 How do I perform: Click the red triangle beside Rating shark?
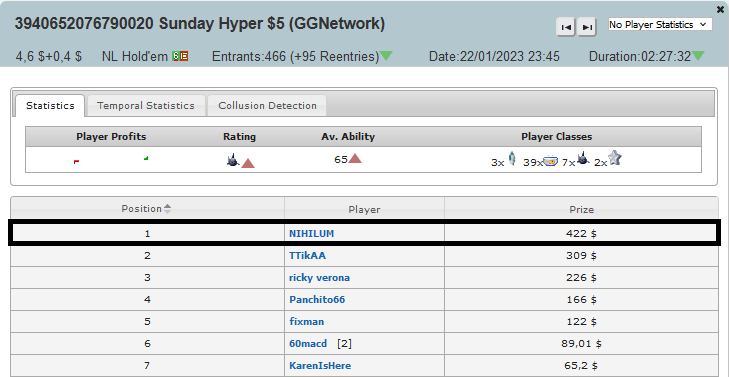point(248,163)
